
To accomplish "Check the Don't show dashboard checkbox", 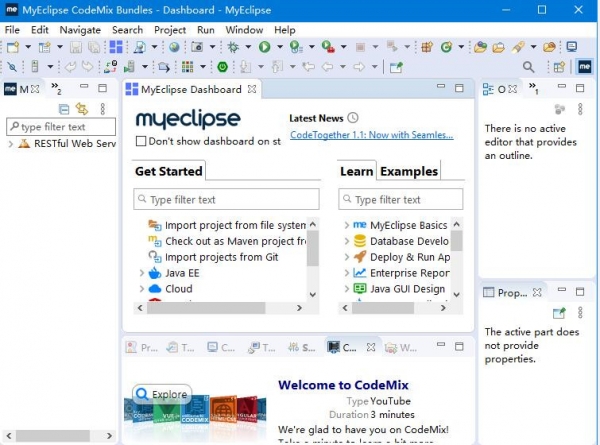I will coord(141,141).
